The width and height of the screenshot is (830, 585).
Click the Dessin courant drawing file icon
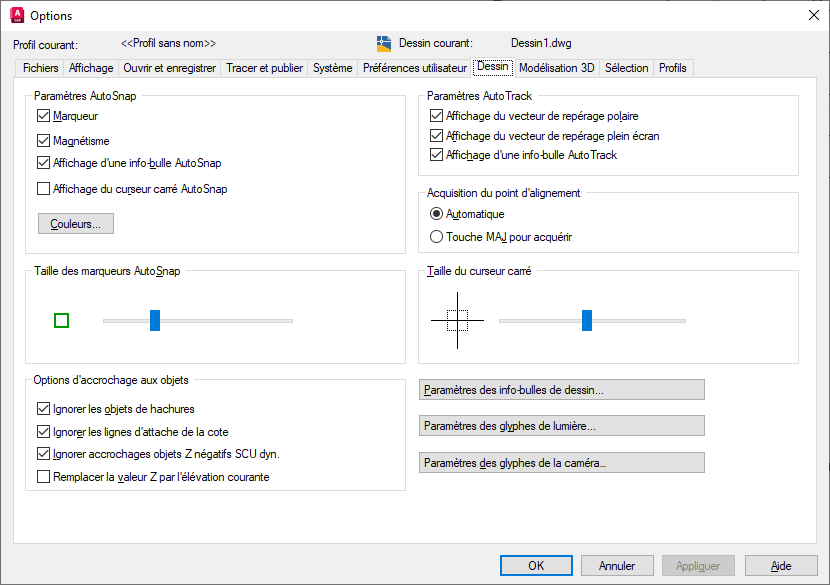click(384, 43)
